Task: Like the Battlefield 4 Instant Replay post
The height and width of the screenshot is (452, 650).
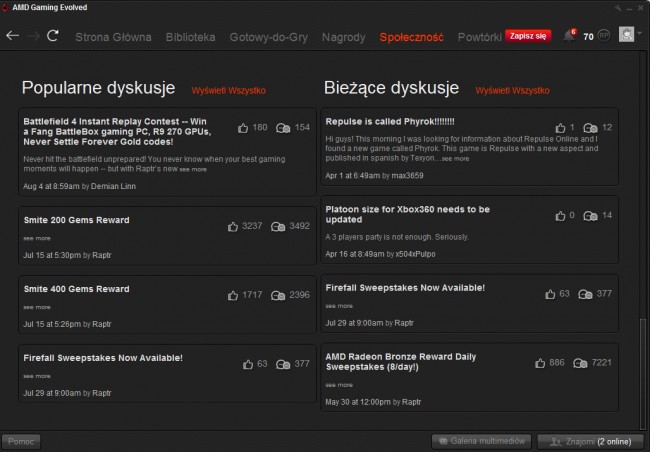Action: pyautogui.click(x=243, y=128)
